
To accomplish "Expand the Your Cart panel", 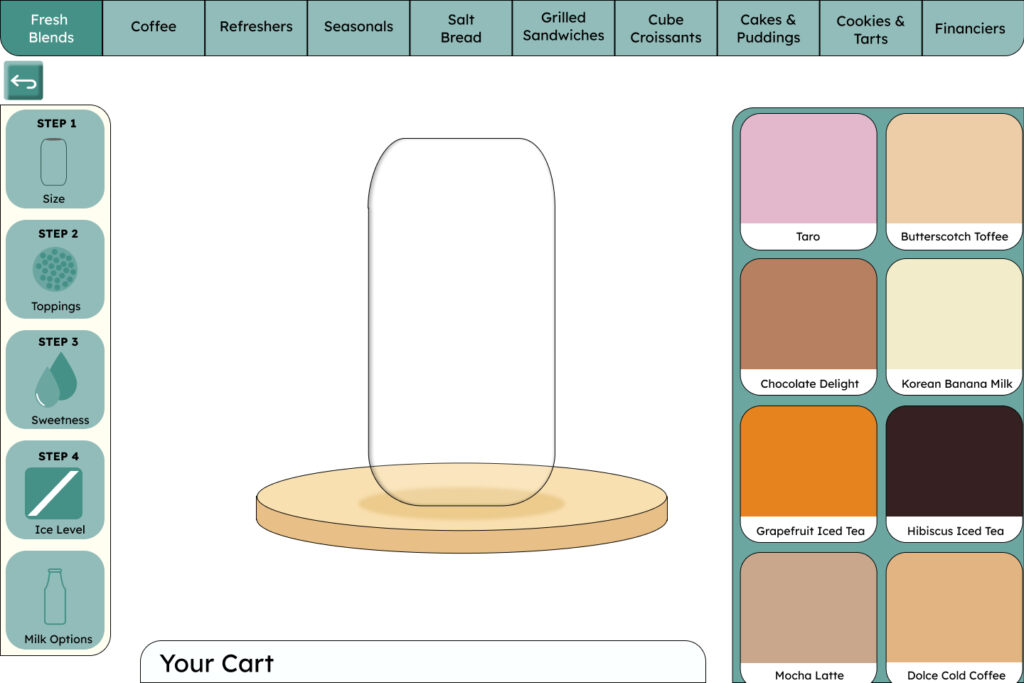I will pyautogui.click(x=422, y=663).
